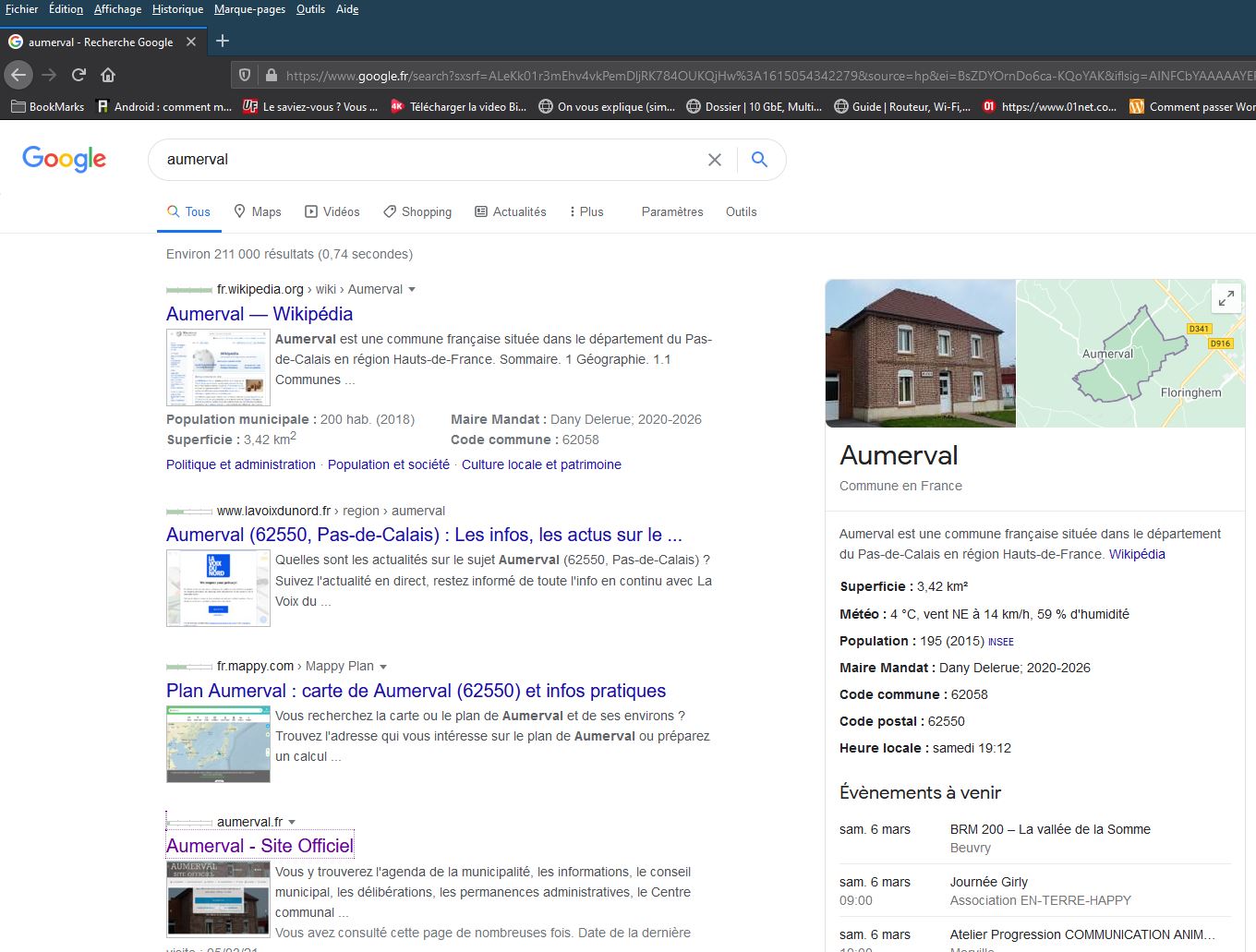Open the La Voix du Nord Aumerval result
This screenshot has width=1256, height=952.
point(424,535)
